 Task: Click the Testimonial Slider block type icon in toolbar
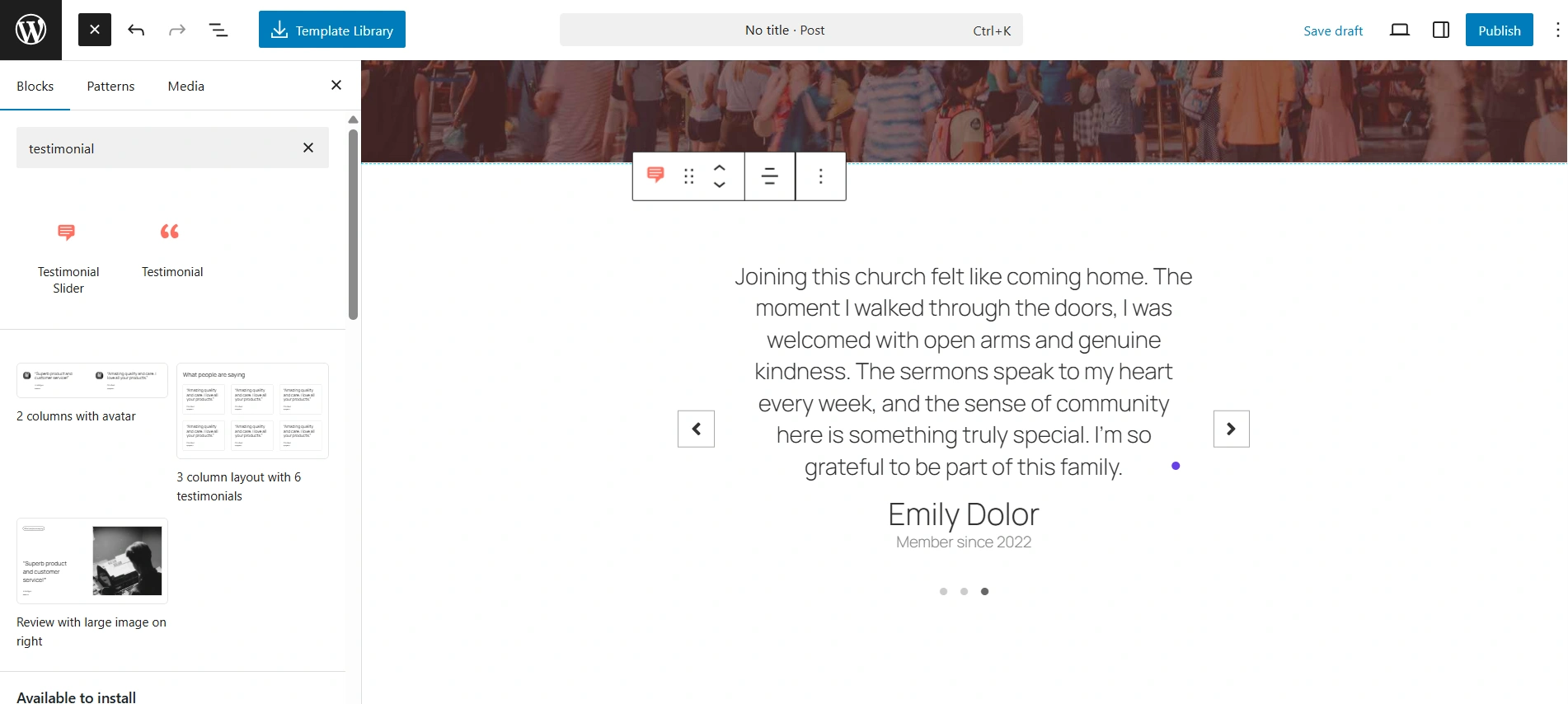point(655,176)
